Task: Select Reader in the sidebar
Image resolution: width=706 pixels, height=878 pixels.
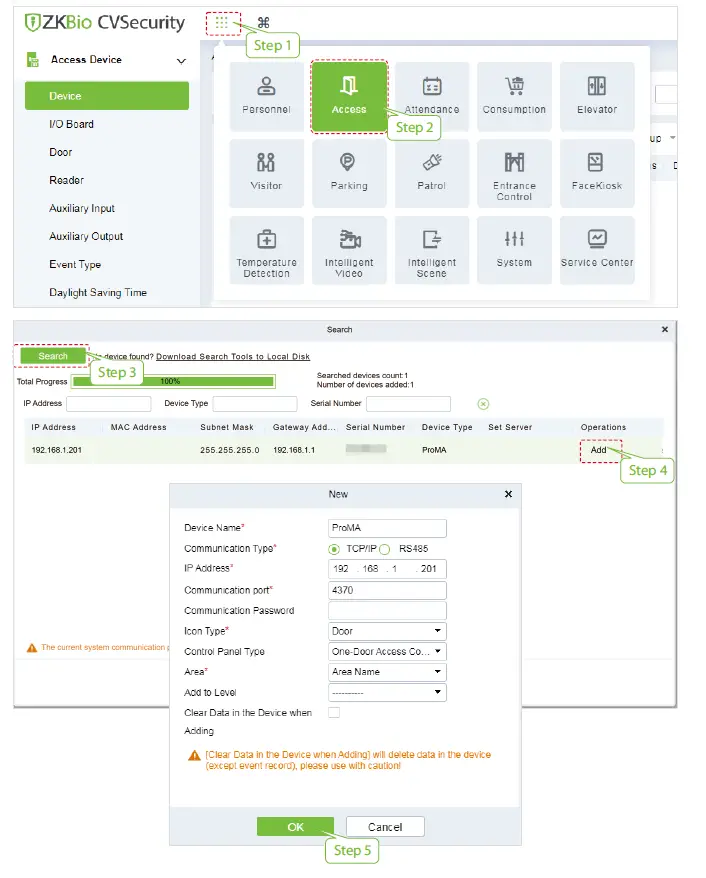Action: [x=66, y=180]
